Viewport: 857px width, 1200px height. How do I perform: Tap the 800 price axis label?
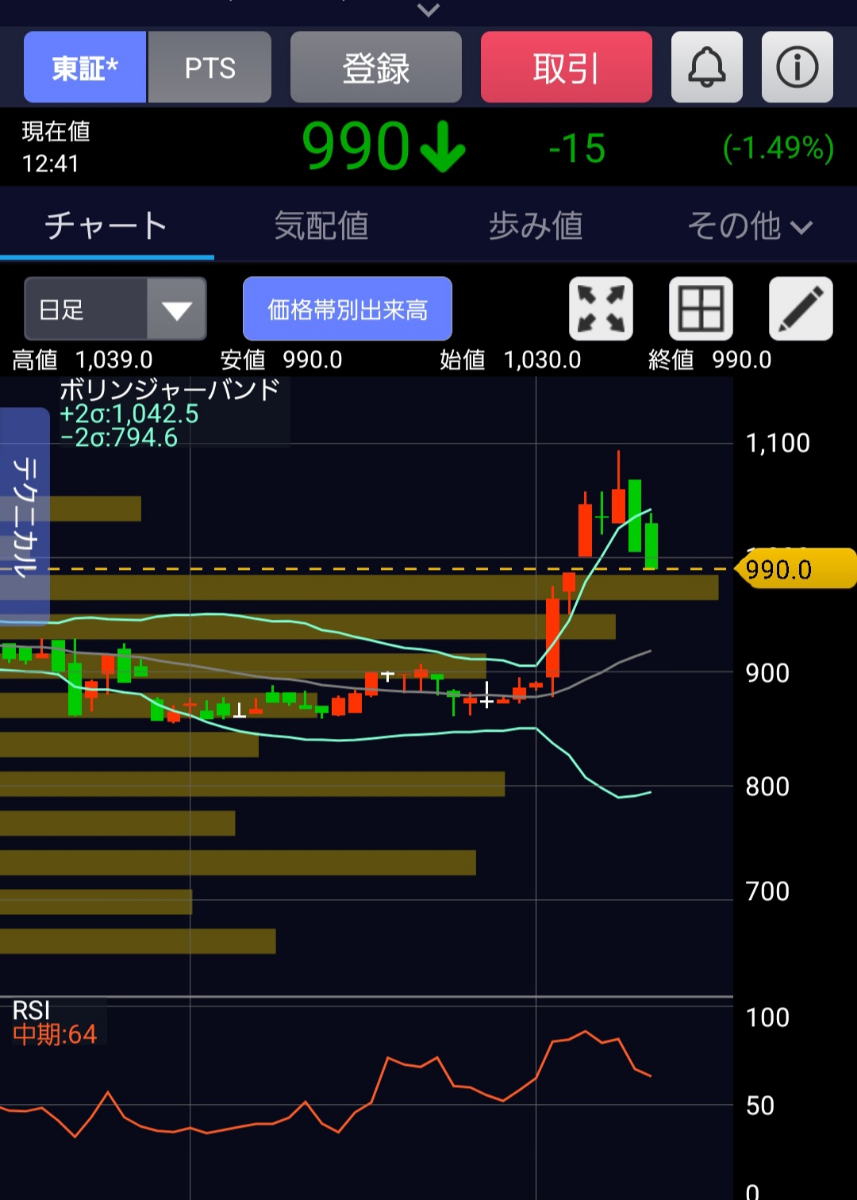768,786
